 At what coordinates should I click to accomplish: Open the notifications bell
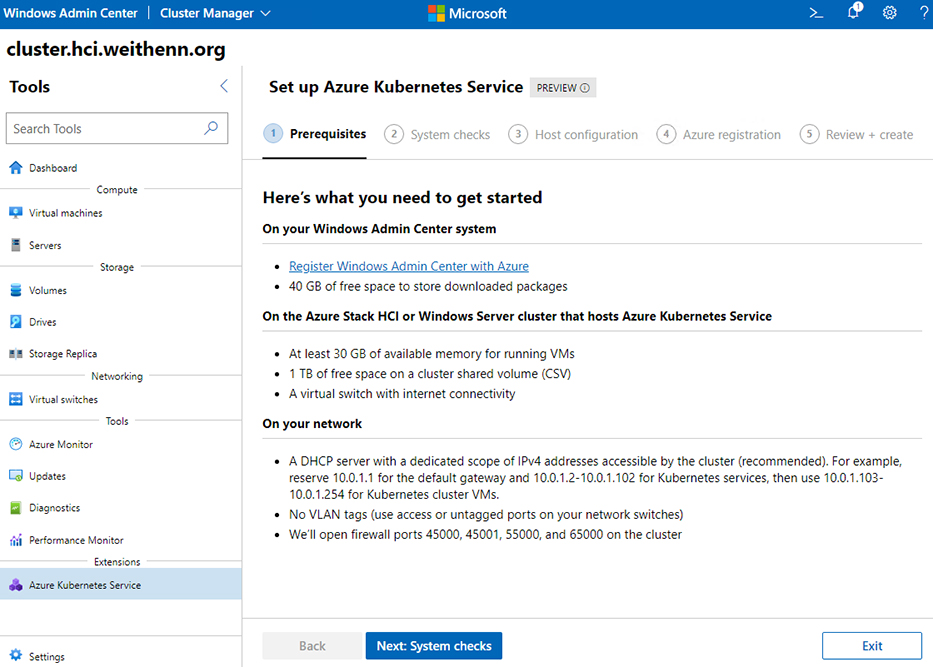click(x=854, y=11)
